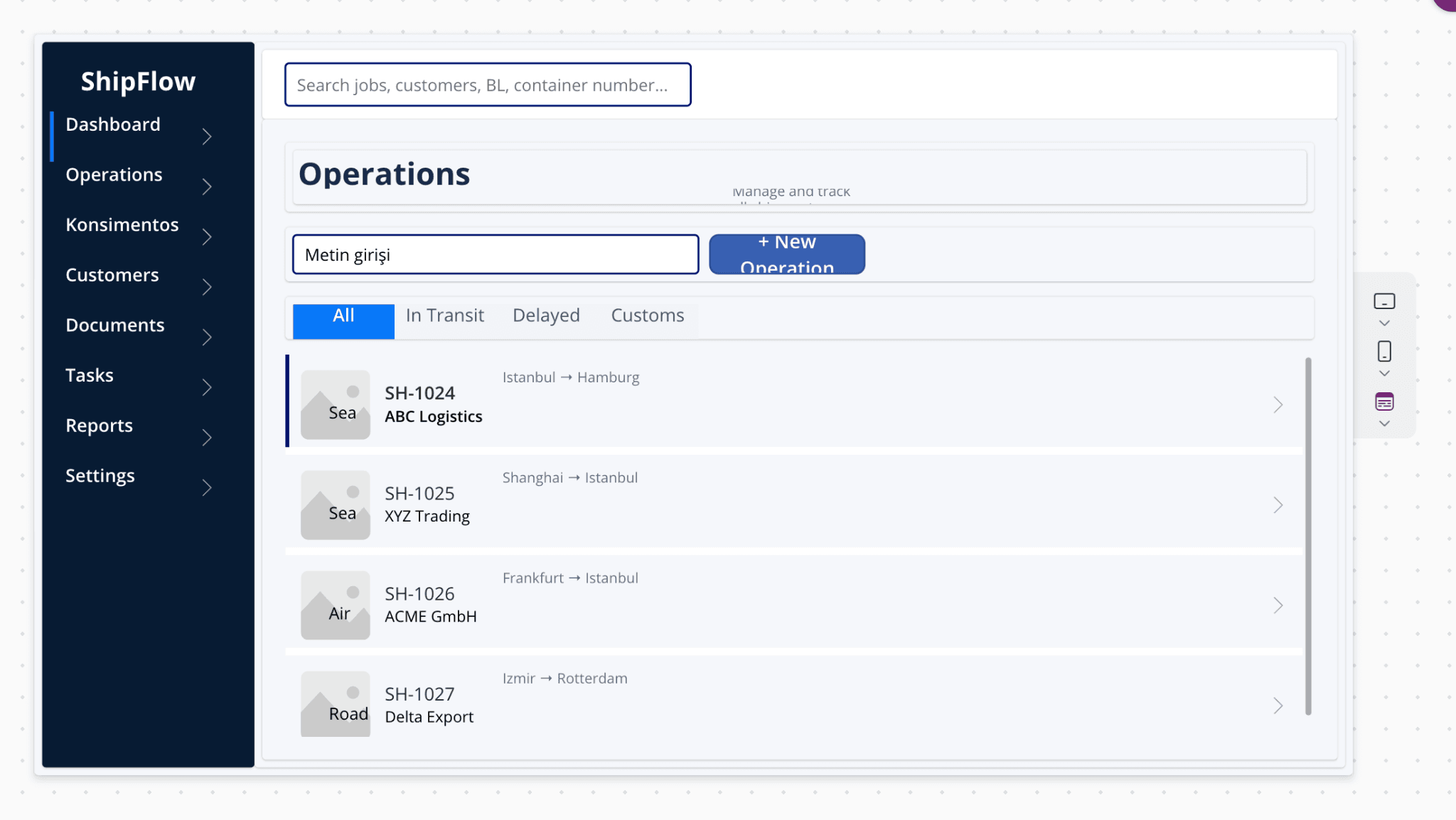Click the Air image placeholder for SH-1026
The width and height of the screenshot is (1456, 820).
click(x=335, y=605)
